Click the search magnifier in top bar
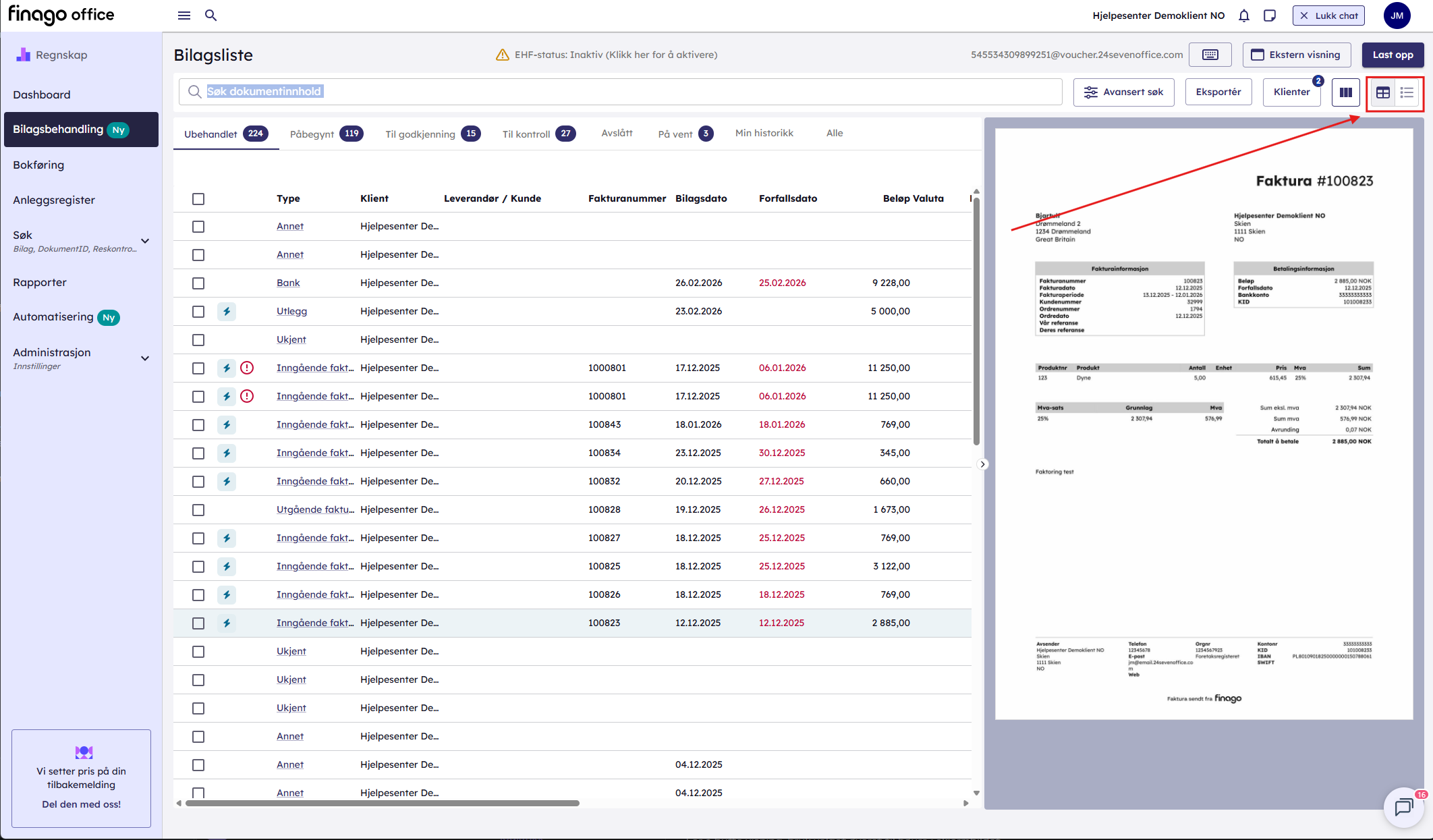This screenshot has width=1433, height=840. click(210, 16)
